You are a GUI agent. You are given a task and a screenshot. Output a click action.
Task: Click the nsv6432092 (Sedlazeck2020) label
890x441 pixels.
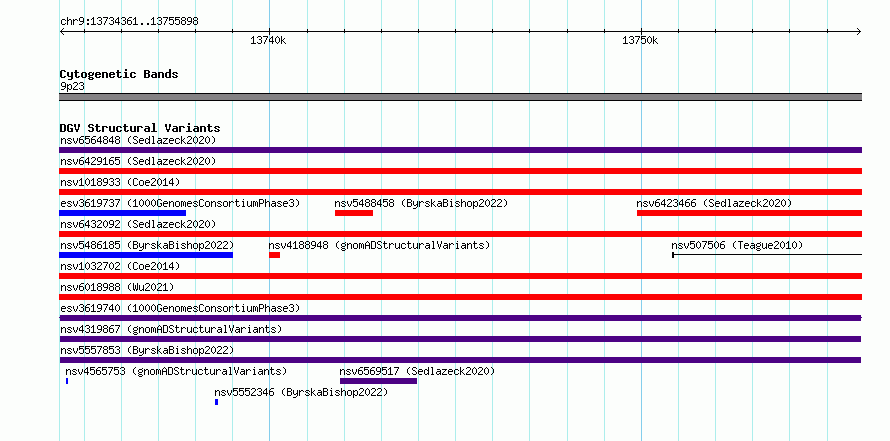click(138, 224)
